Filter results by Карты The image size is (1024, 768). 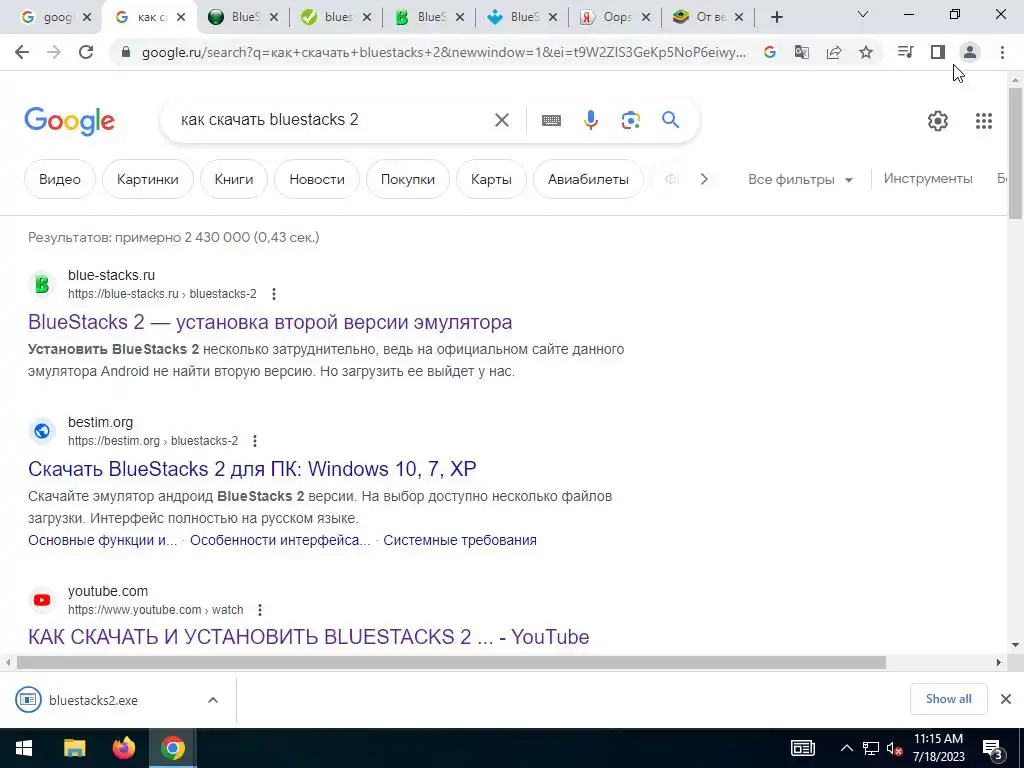(491, 180)
